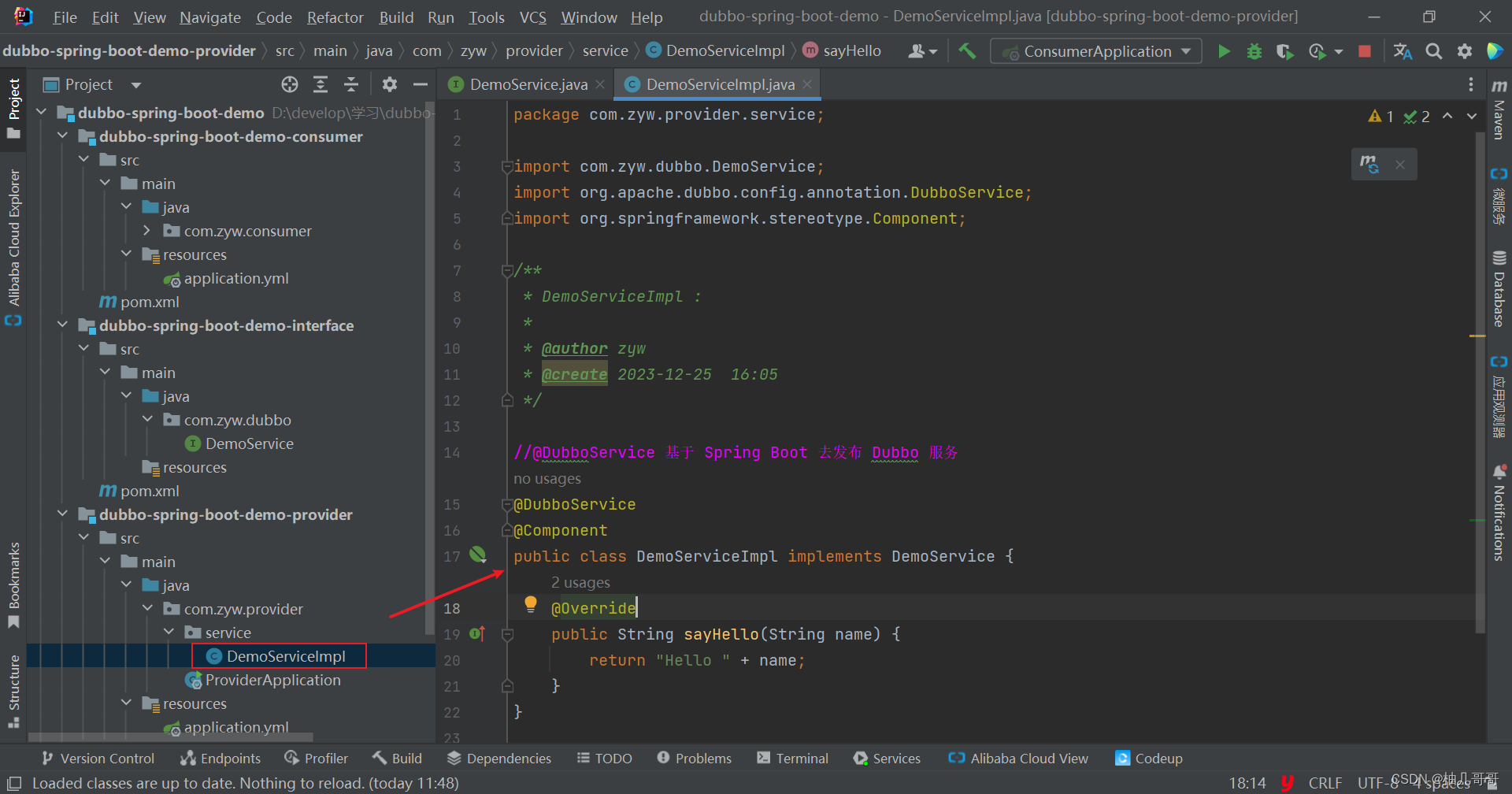Select ProviderApplication in the project tree
The width and height of the screenshot is (1512, 794).
click(263, 680)
